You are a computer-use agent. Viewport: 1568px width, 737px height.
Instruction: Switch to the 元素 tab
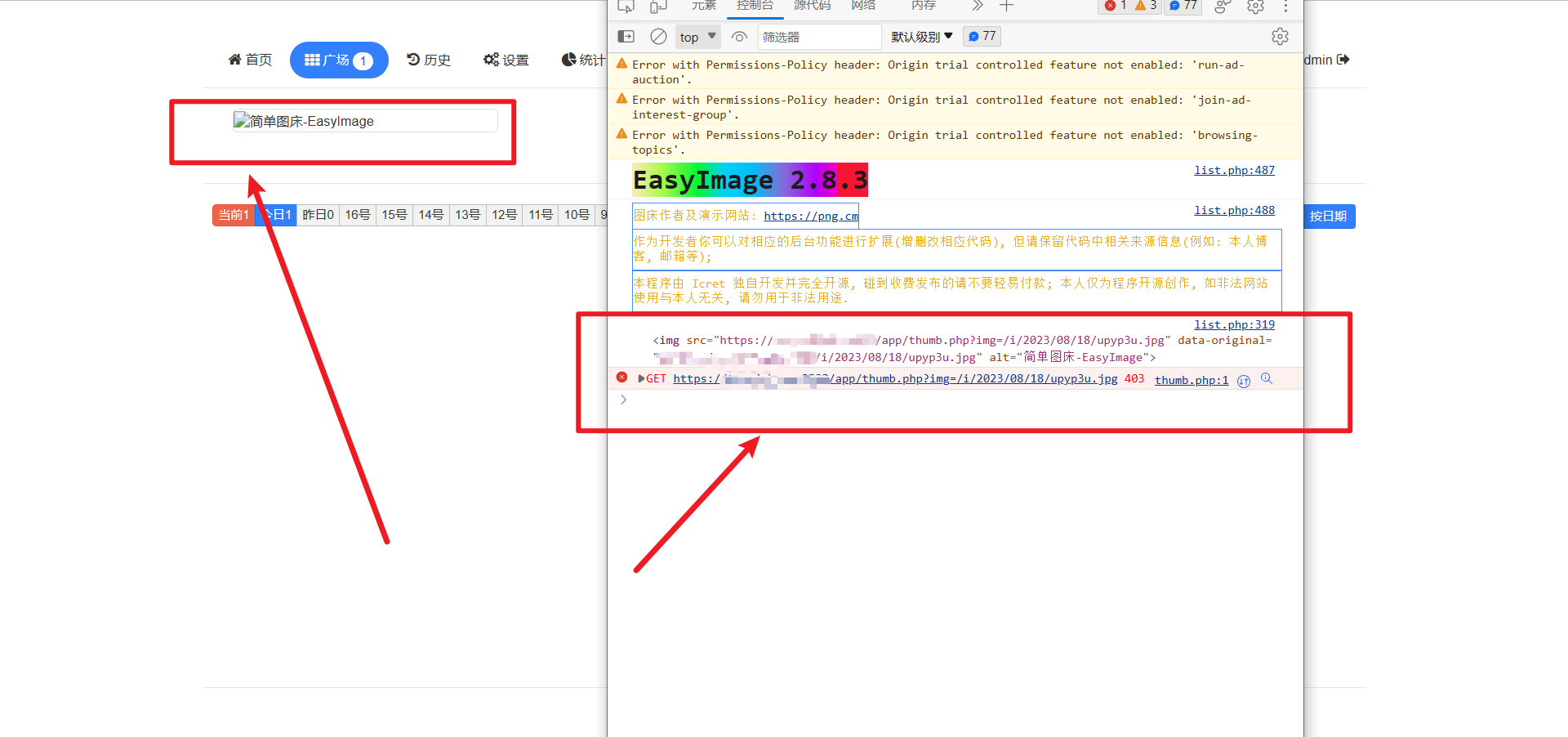703,6
